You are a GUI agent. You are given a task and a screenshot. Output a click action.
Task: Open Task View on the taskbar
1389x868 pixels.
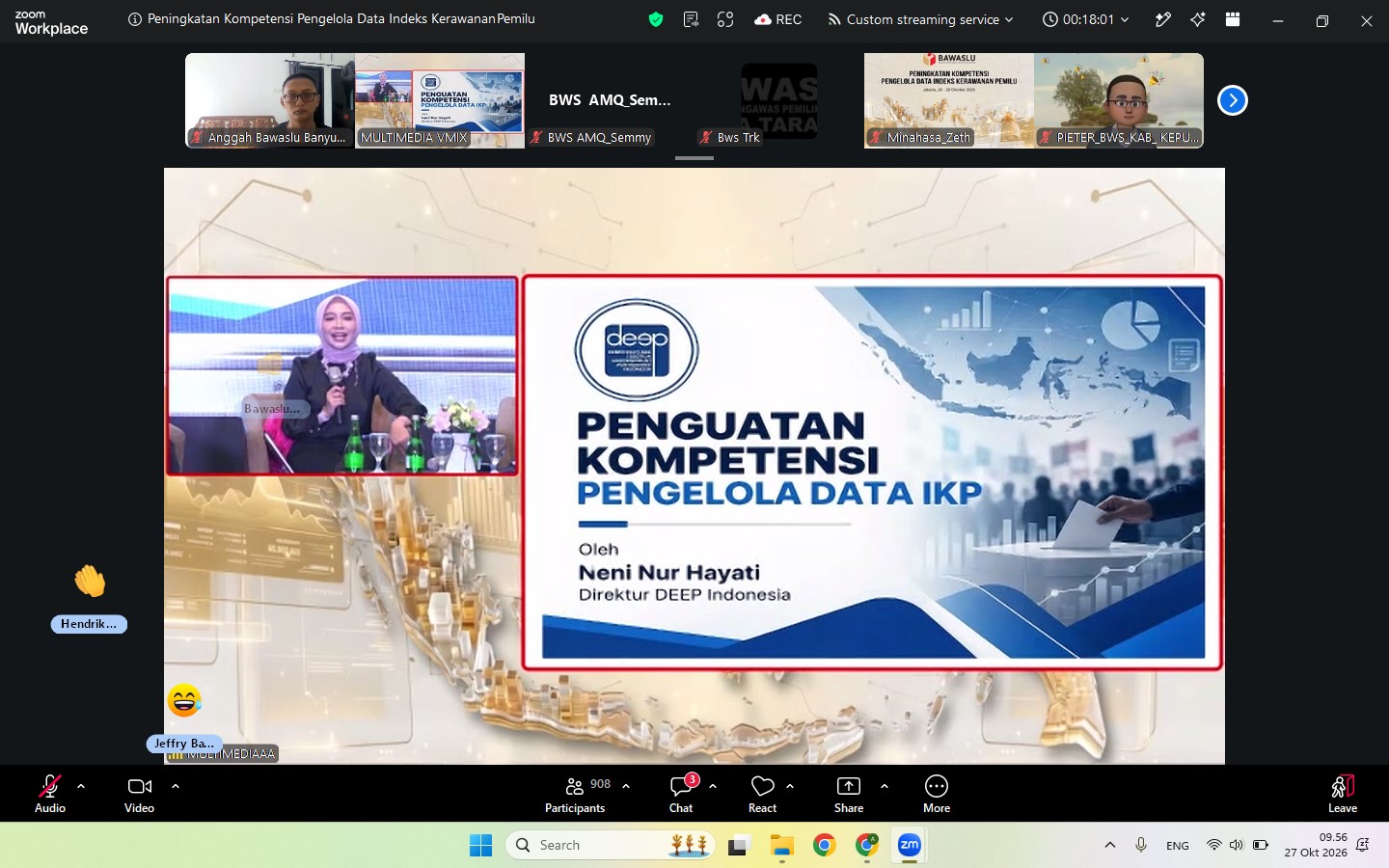click(740, 846)
